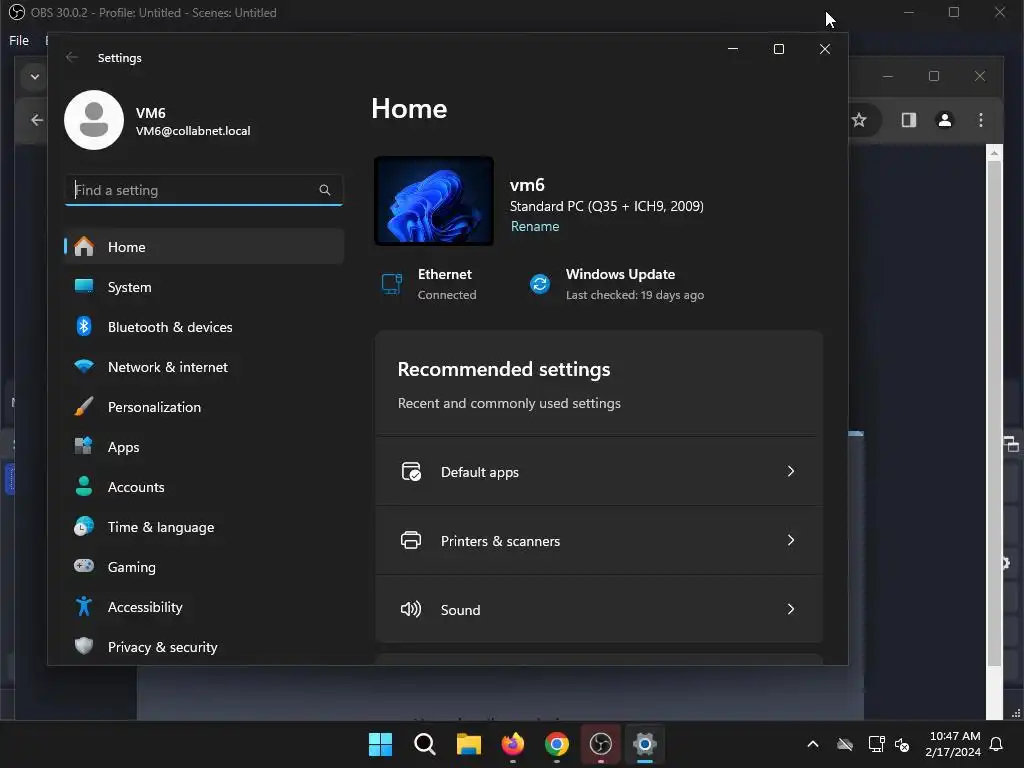Expand Default apps row chevron
The width and height of the screenshot is (1024, 768).
click(791, 472)
